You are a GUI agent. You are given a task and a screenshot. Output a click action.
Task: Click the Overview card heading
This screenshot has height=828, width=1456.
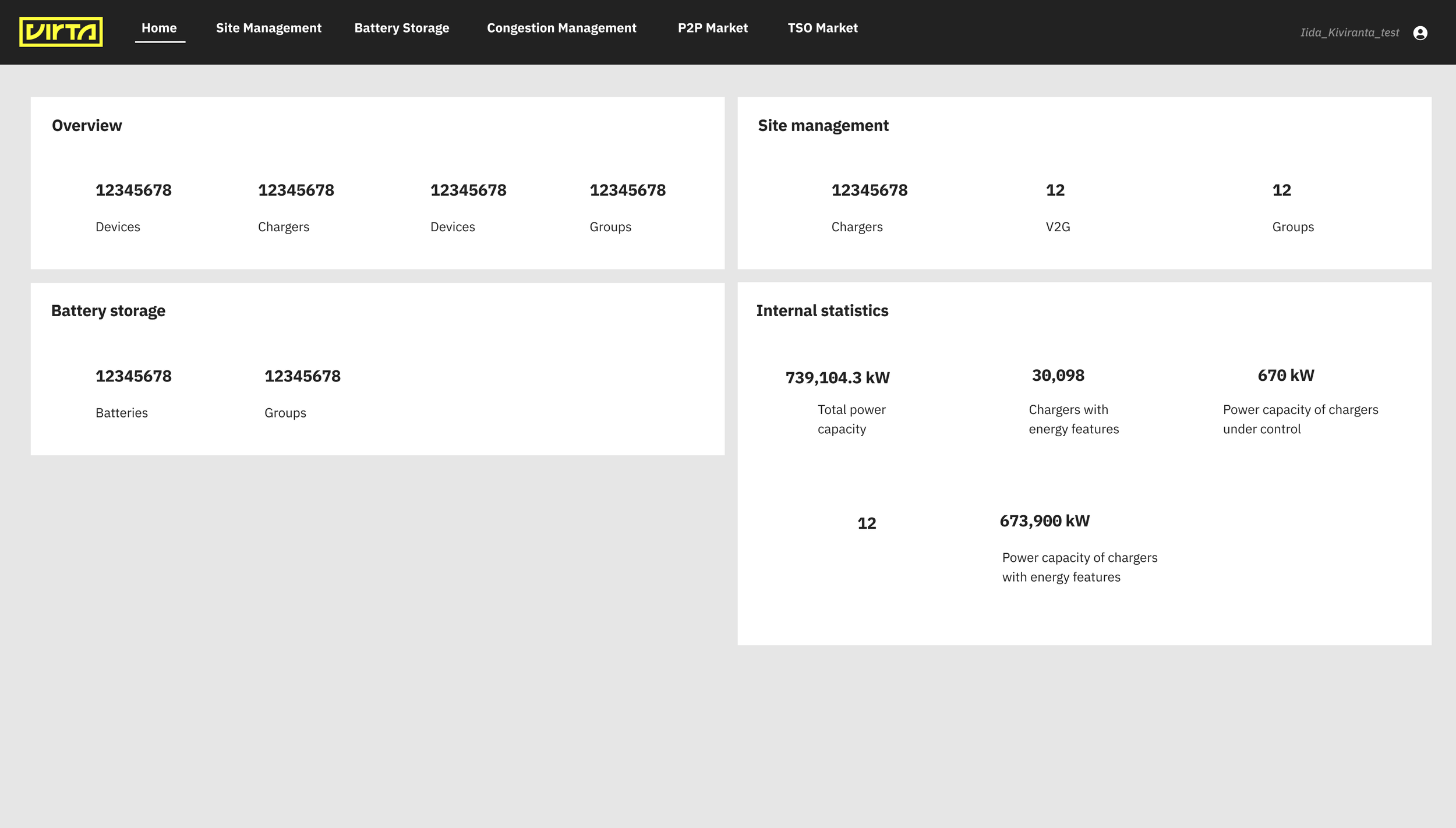[87, 126]
